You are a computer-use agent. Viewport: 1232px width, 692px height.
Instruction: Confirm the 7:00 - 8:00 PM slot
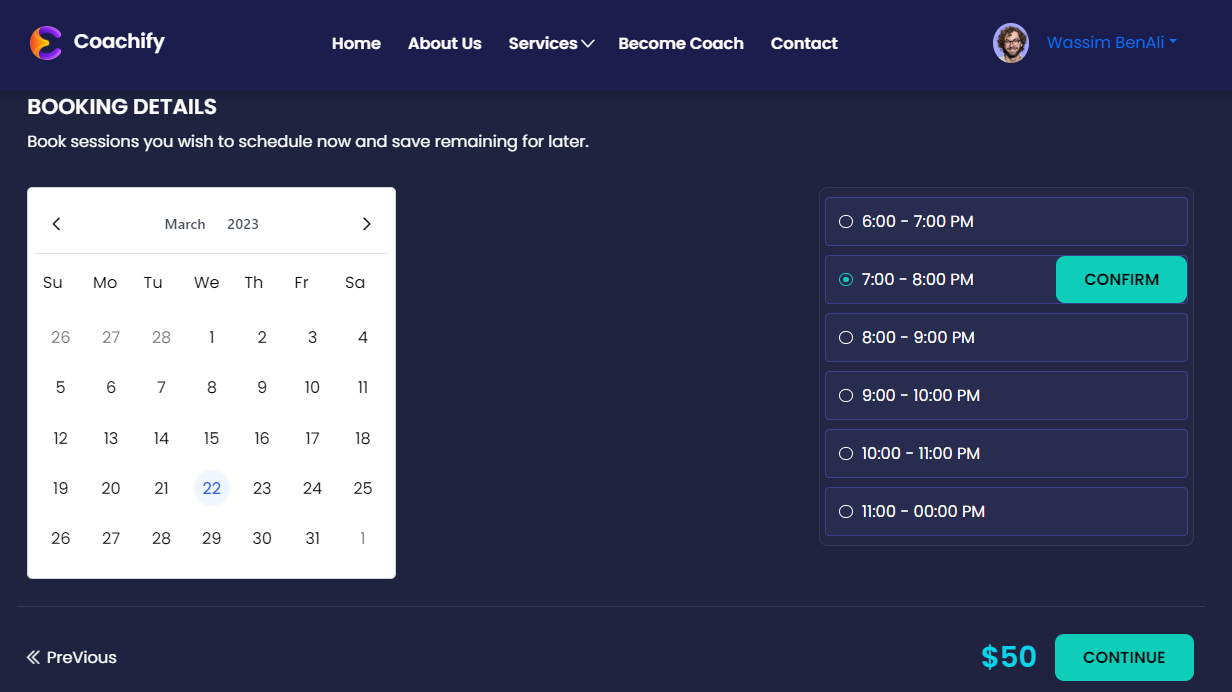pos(1121,280)
